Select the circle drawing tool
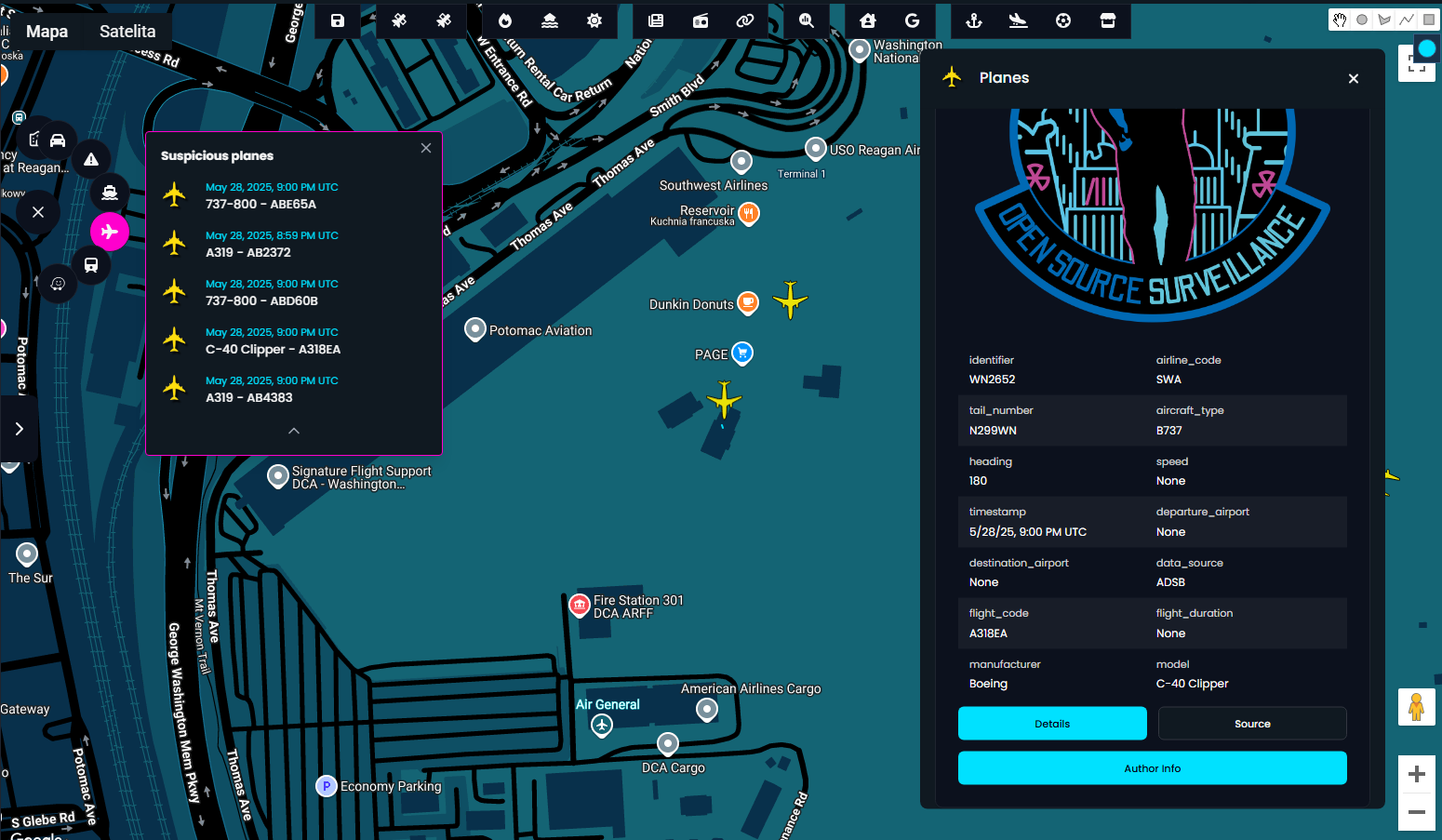The image size is (1442, 840). pyautogui.click(x=1362, y=20)
